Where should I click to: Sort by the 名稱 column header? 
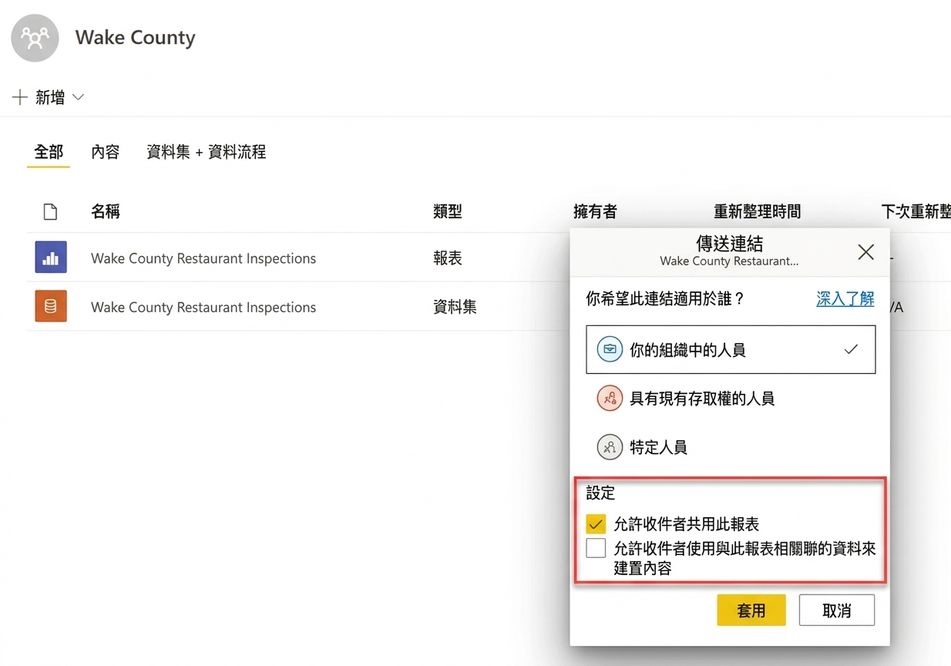pos(105,211)
